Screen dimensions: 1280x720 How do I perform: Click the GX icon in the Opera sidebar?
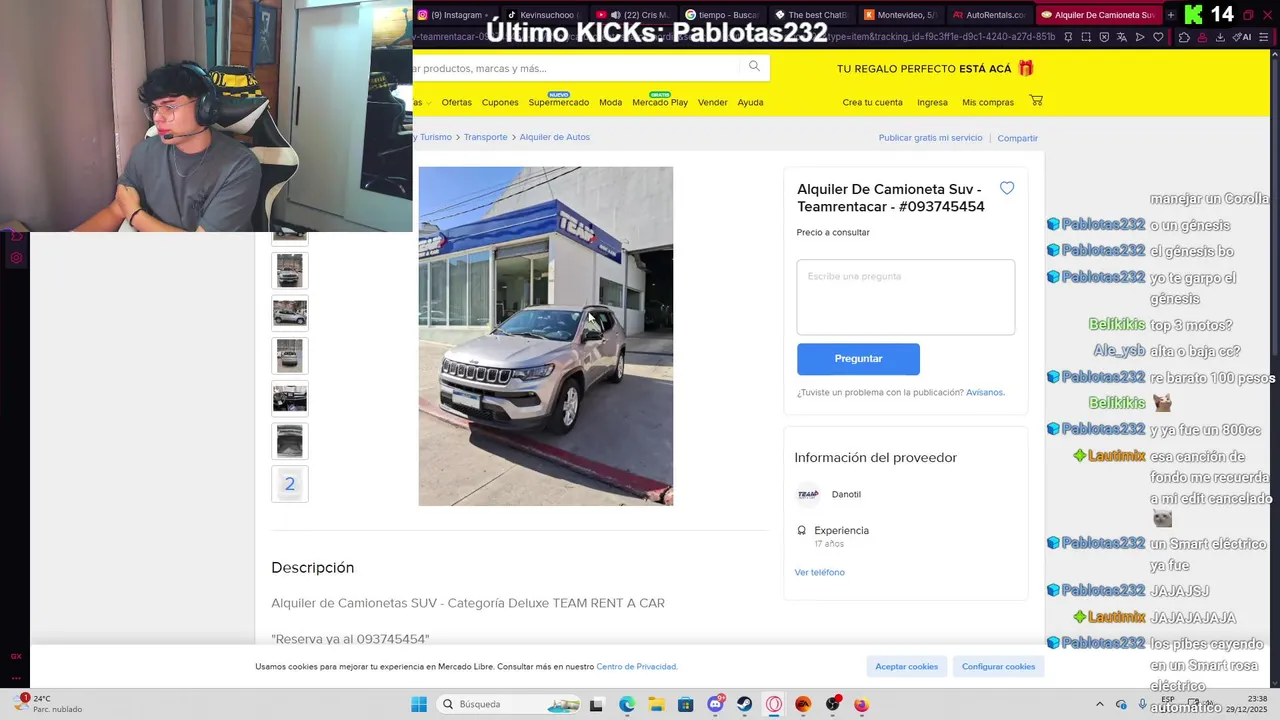pyautogui.click(x=16, y=657)
